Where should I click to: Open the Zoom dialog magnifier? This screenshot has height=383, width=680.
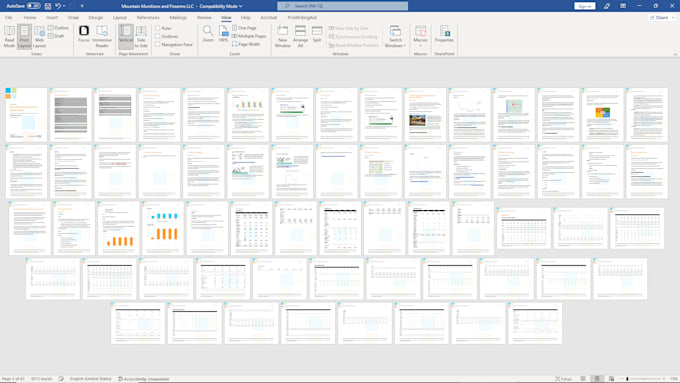tap(208, 34)
